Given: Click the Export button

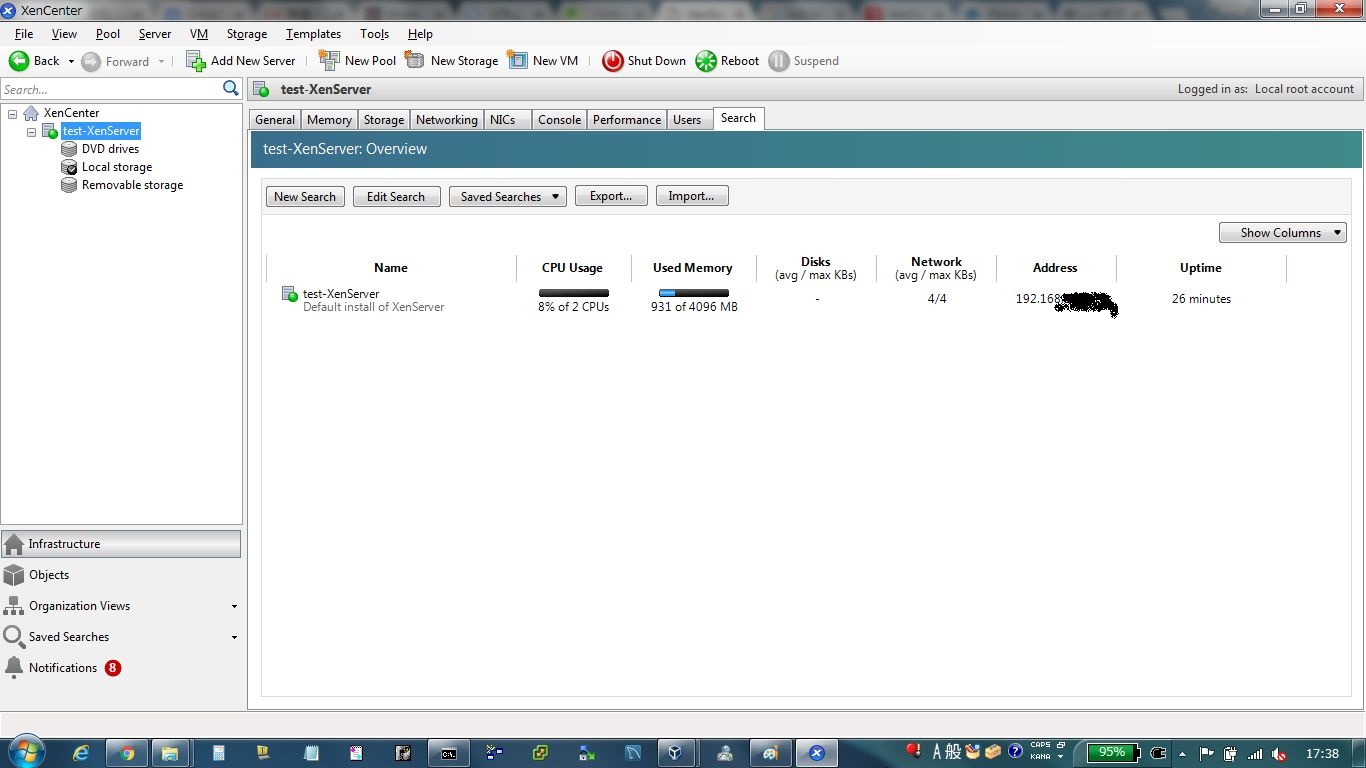Looking at the screenshot, I should [611, 195].
